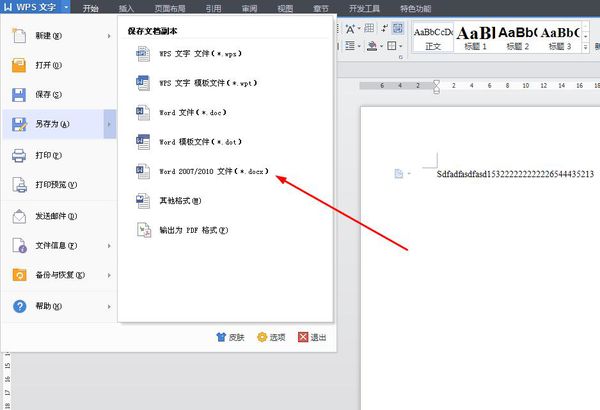
Task: Click the document text line Sdfadfasdfasd
Action: (515, 174)
